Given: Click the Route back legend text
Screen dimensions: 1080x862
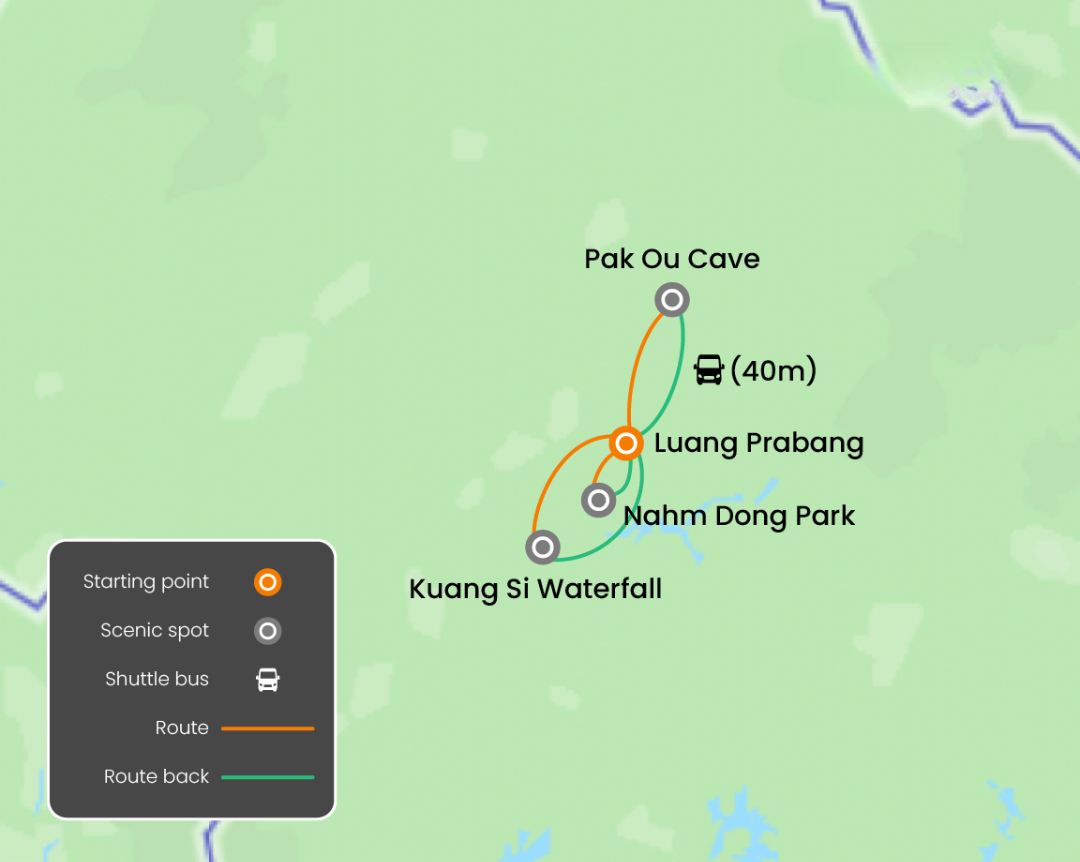Looking at the screenshot, I should (156, 777).
